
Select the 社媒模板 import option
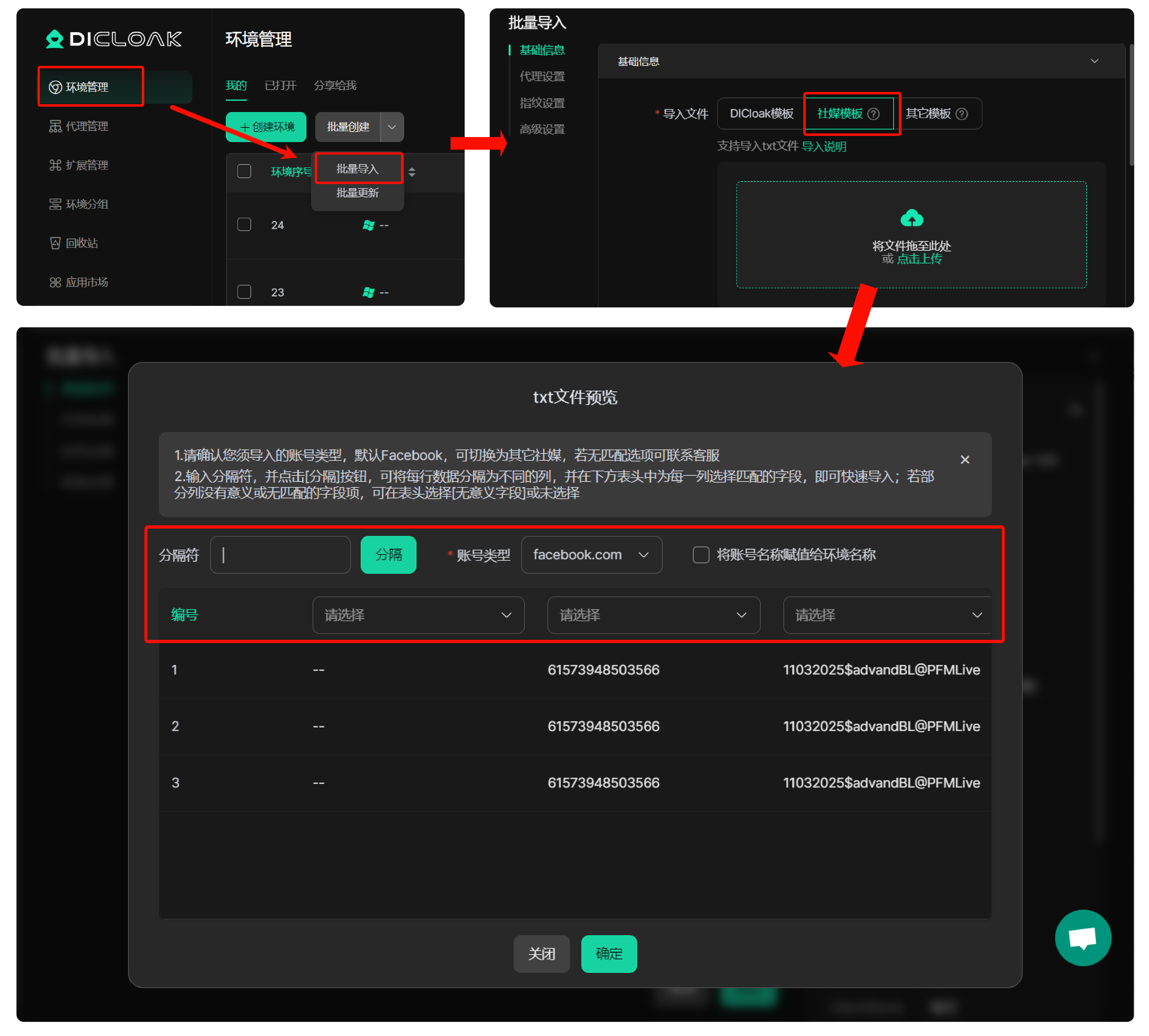(x=849, y=113)
